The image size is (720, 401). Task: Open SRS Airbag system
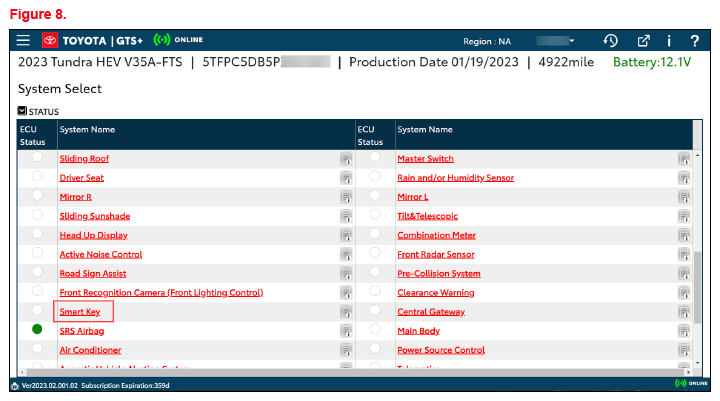pos(82,331)
